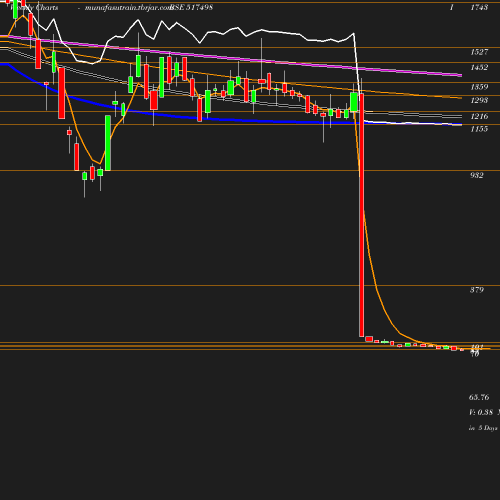Click the 1359 price level label
Image resolution: width=500 pixels, height=500 pixels.
(479, 87)
